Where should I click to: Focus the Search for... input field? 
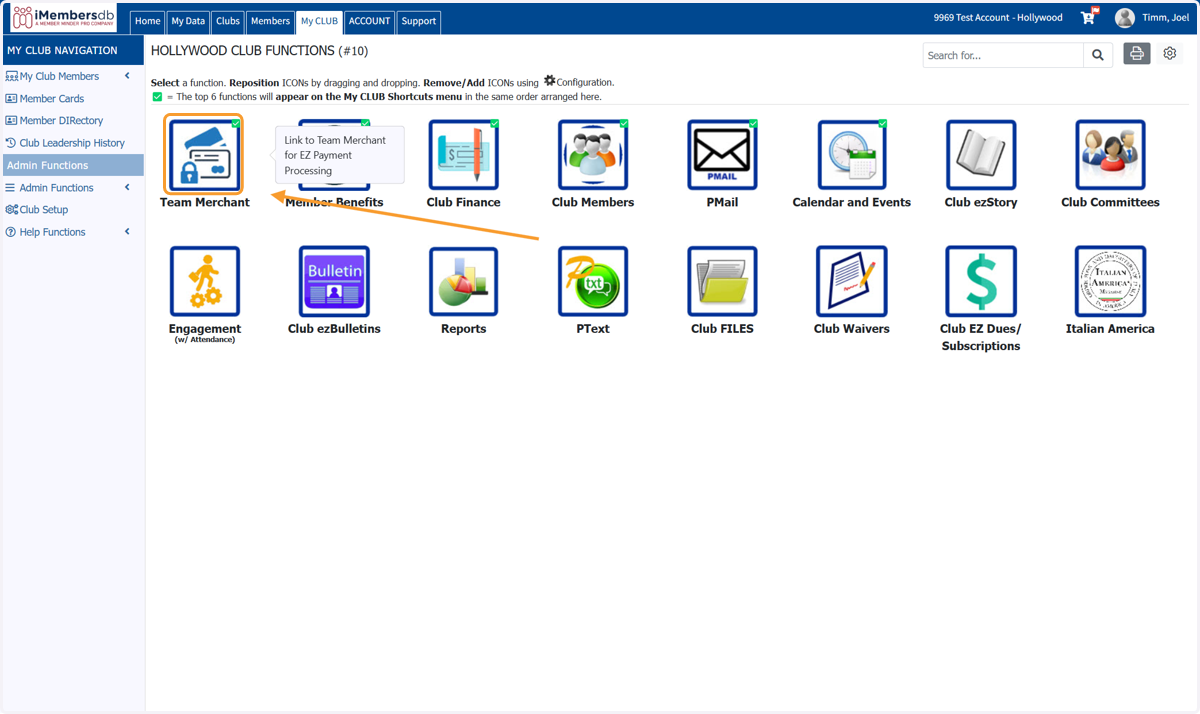(x=1003, y=55)
